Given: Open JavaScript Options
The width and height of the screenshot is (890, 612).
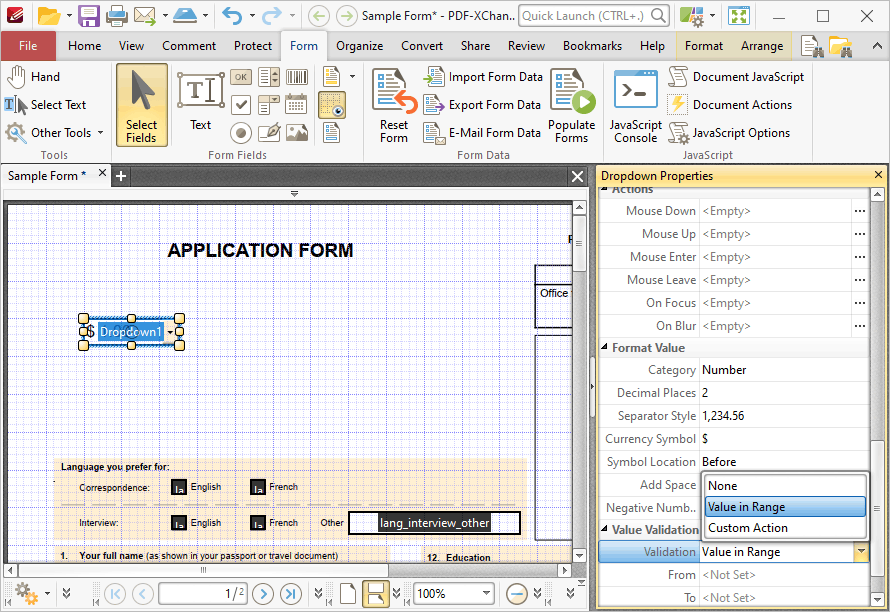Looking at the screenshot, I should point(729,132).
